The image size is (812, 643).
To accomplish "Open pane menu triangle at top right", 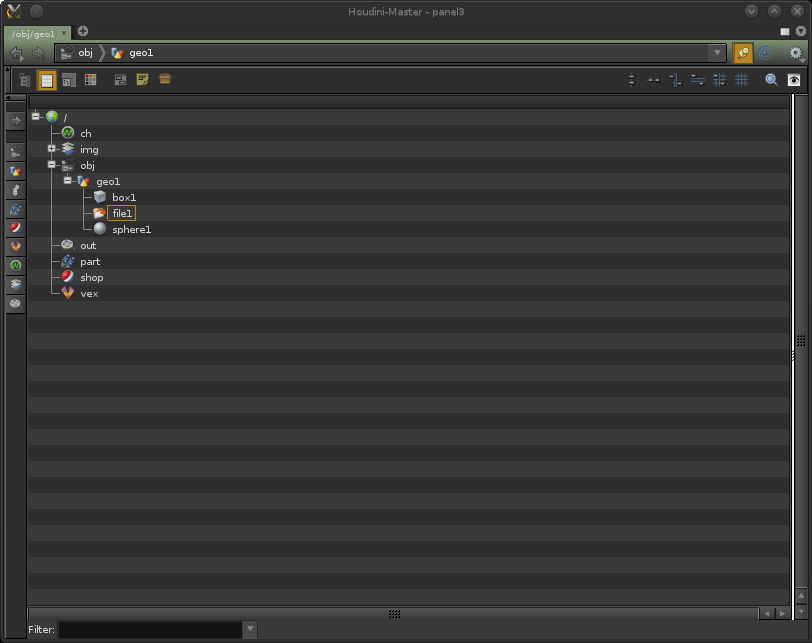I will click(x=801, y=32).
